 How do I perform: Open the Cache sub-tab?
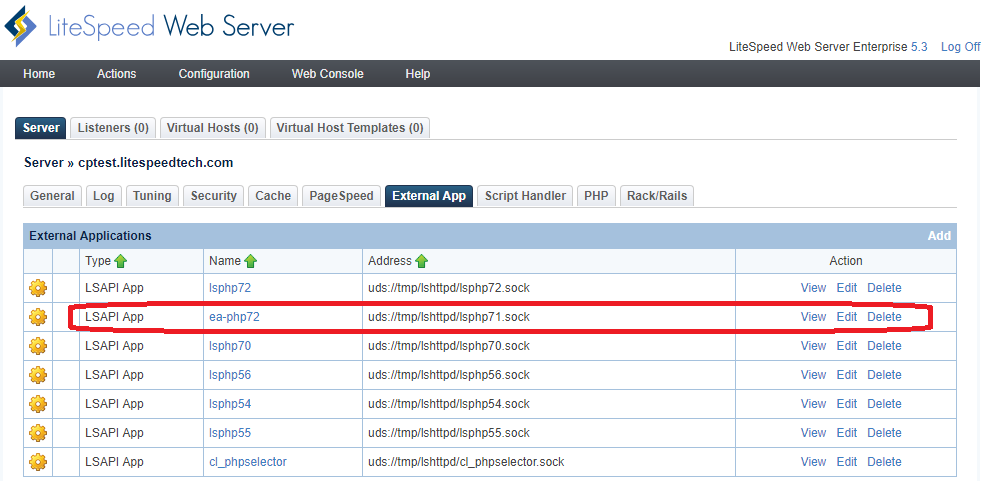click(273, 196)
